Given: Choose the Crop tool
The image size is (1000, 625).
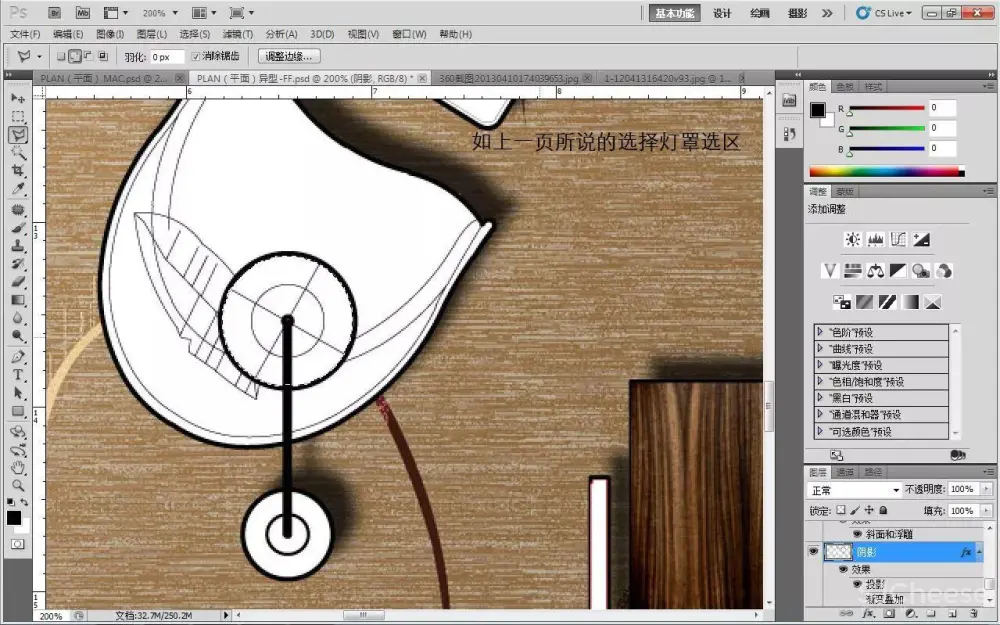Looking at the screenshot, I should coord(18,171).
